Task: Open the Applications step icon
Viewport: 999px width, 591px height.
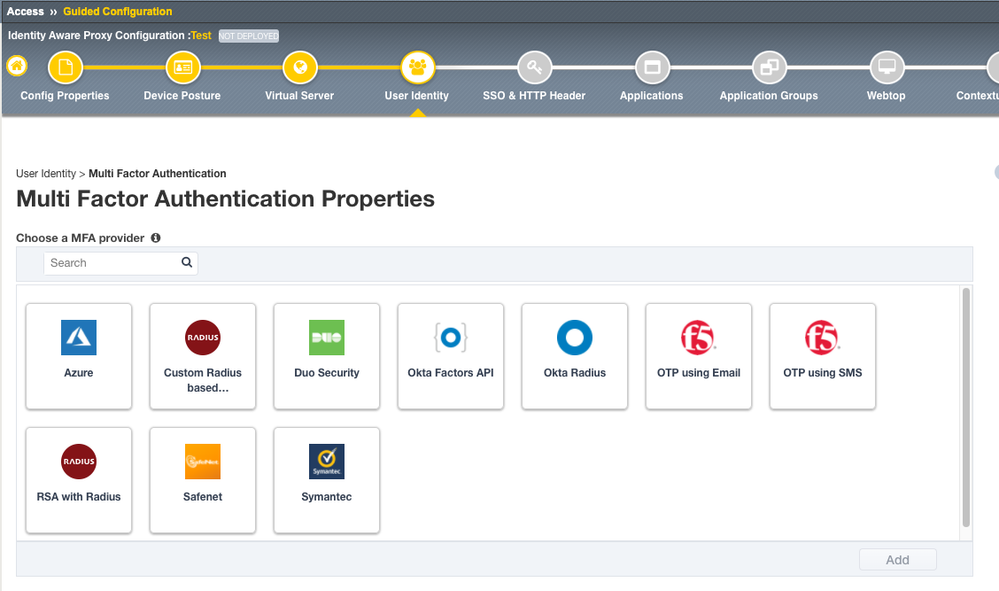Action: (x=652, y=68)
